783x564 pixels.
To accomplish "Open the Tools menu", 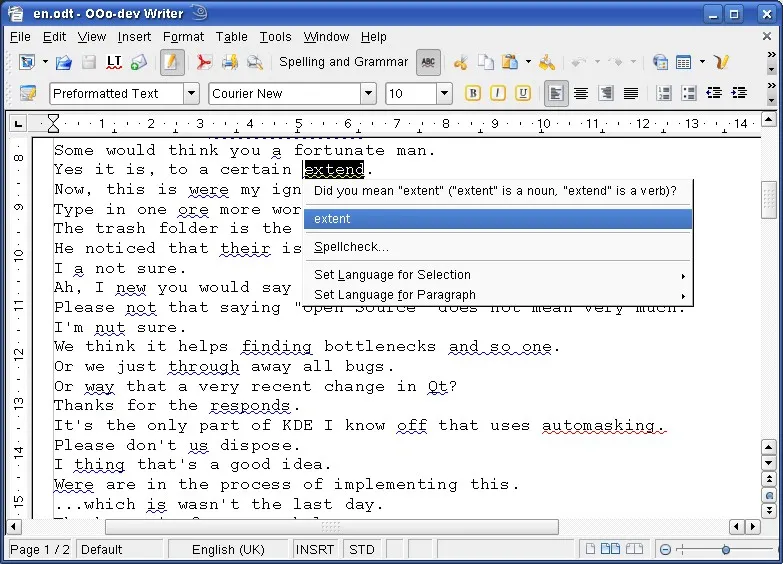I will (275, 37).
